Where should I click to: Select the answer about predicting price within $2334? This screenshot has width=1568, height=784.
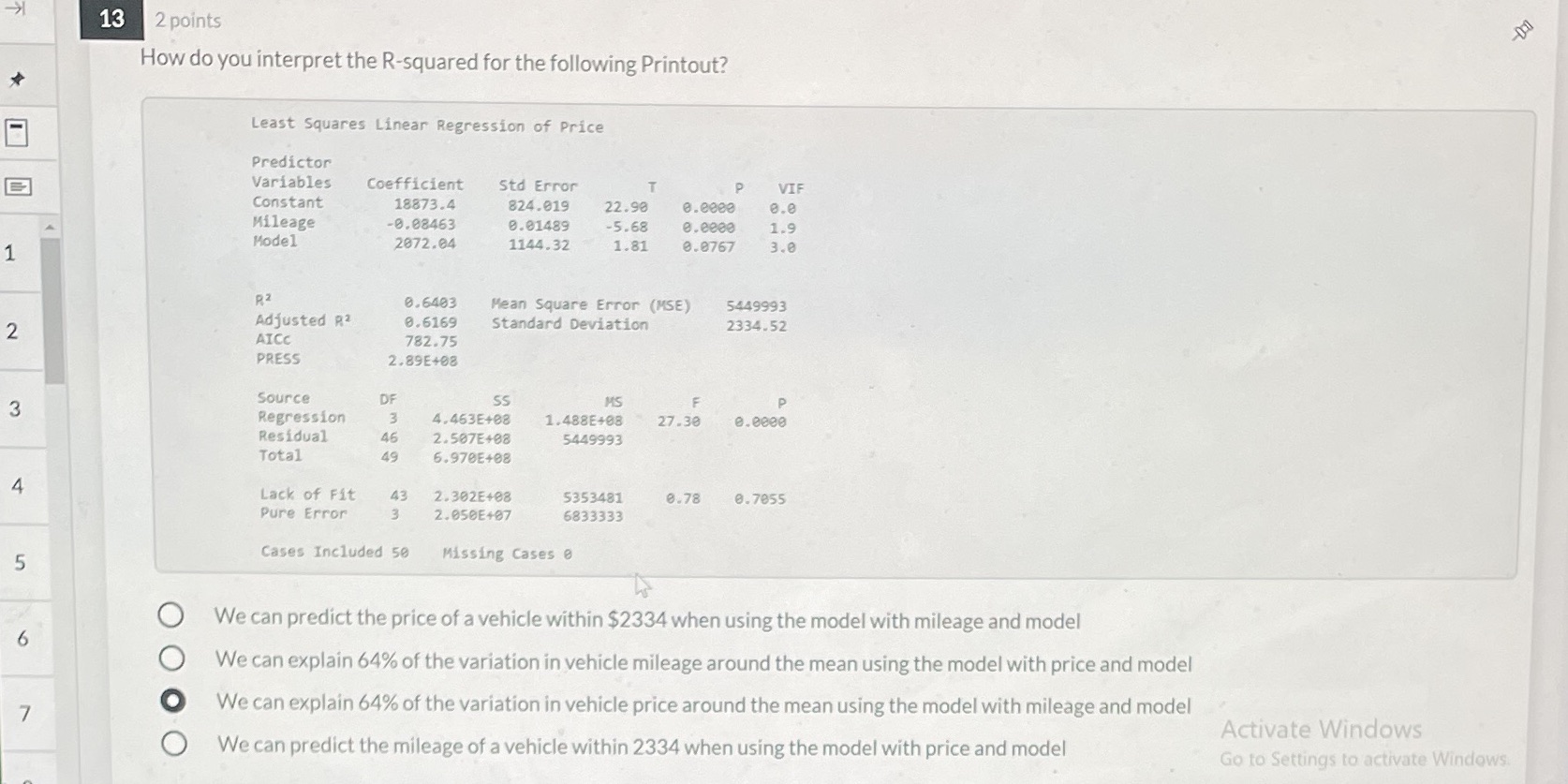[172, 616]
